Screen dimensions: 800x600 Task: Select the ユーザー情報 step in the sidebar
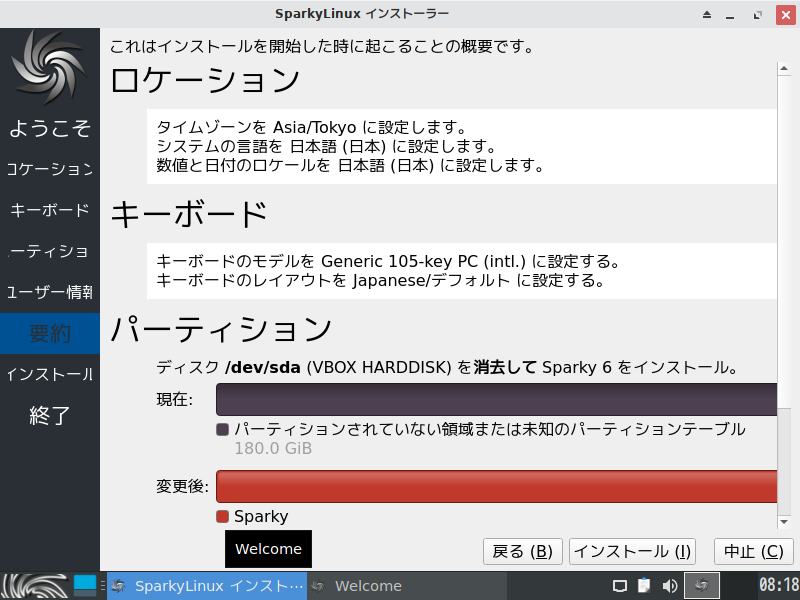[x=50, y=292]
